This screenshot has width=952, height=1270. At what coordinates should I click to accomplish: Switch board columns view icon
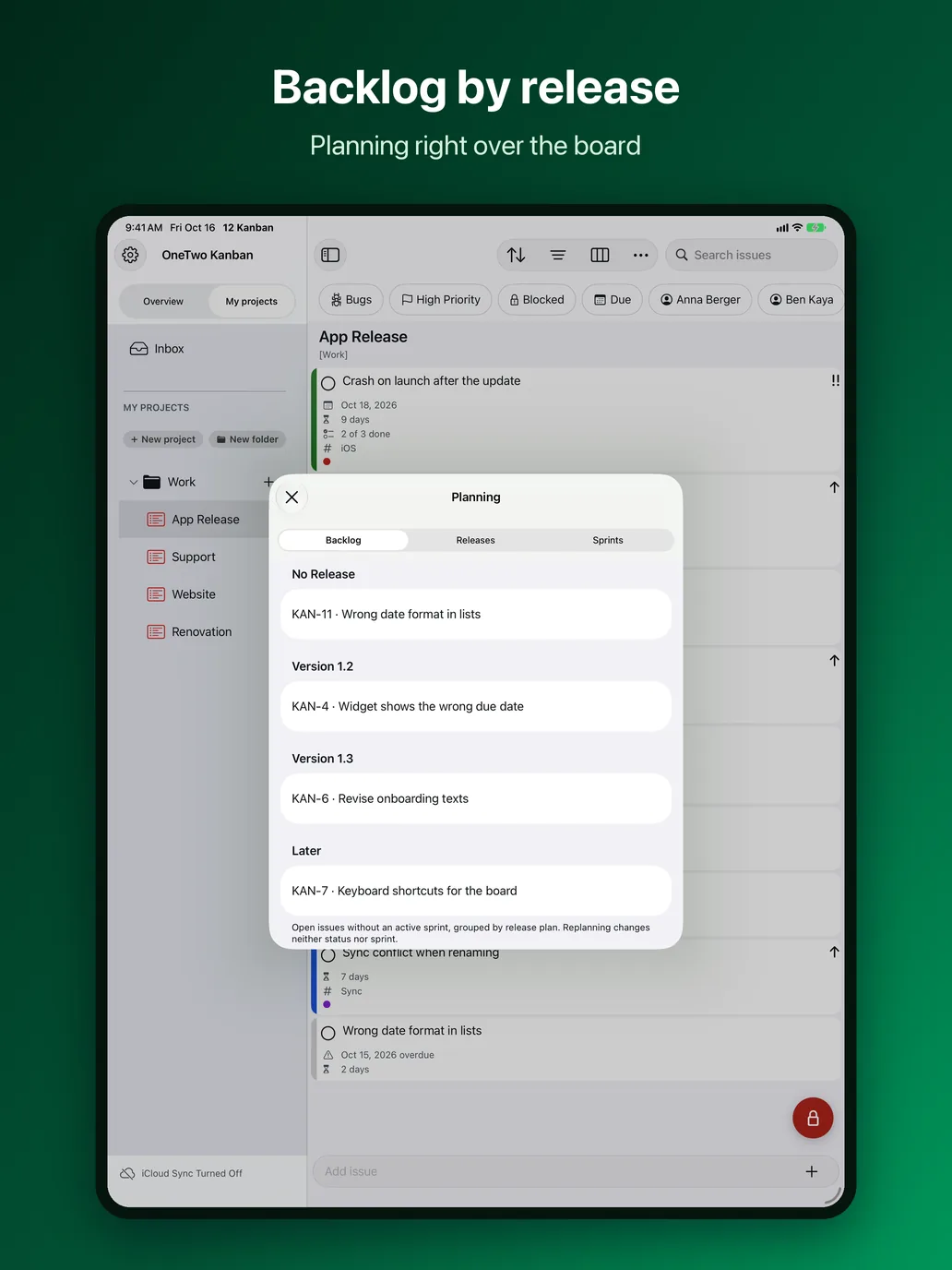600,255
